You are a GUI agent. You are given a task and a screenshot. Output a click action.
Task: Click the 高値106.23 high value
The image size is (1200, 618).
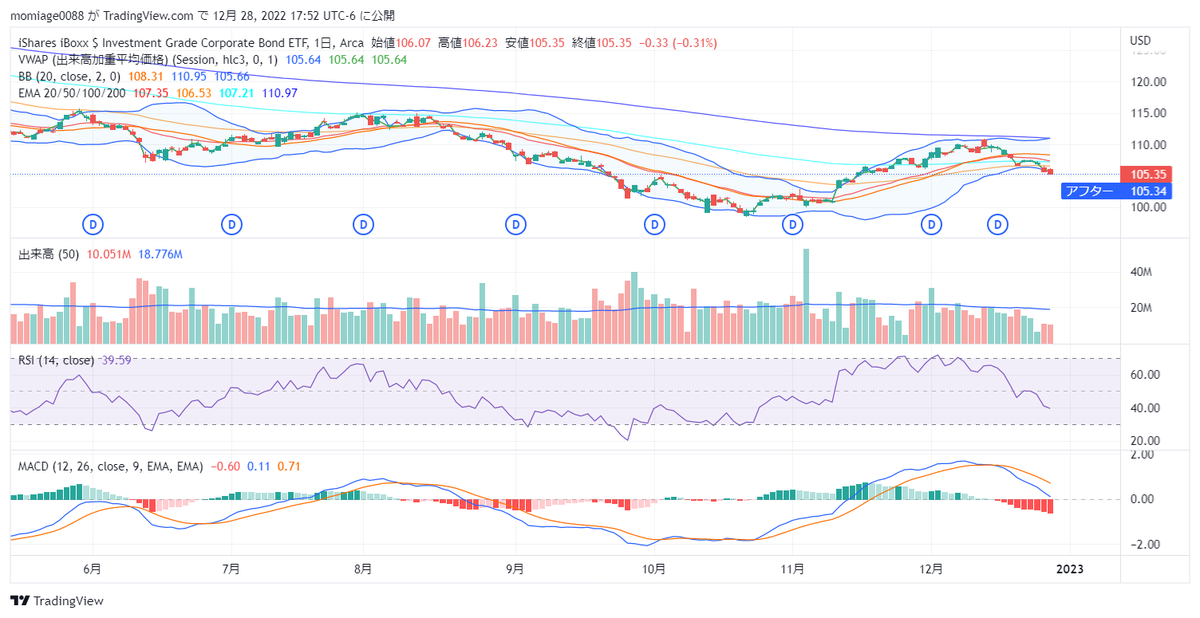point(467,43)
